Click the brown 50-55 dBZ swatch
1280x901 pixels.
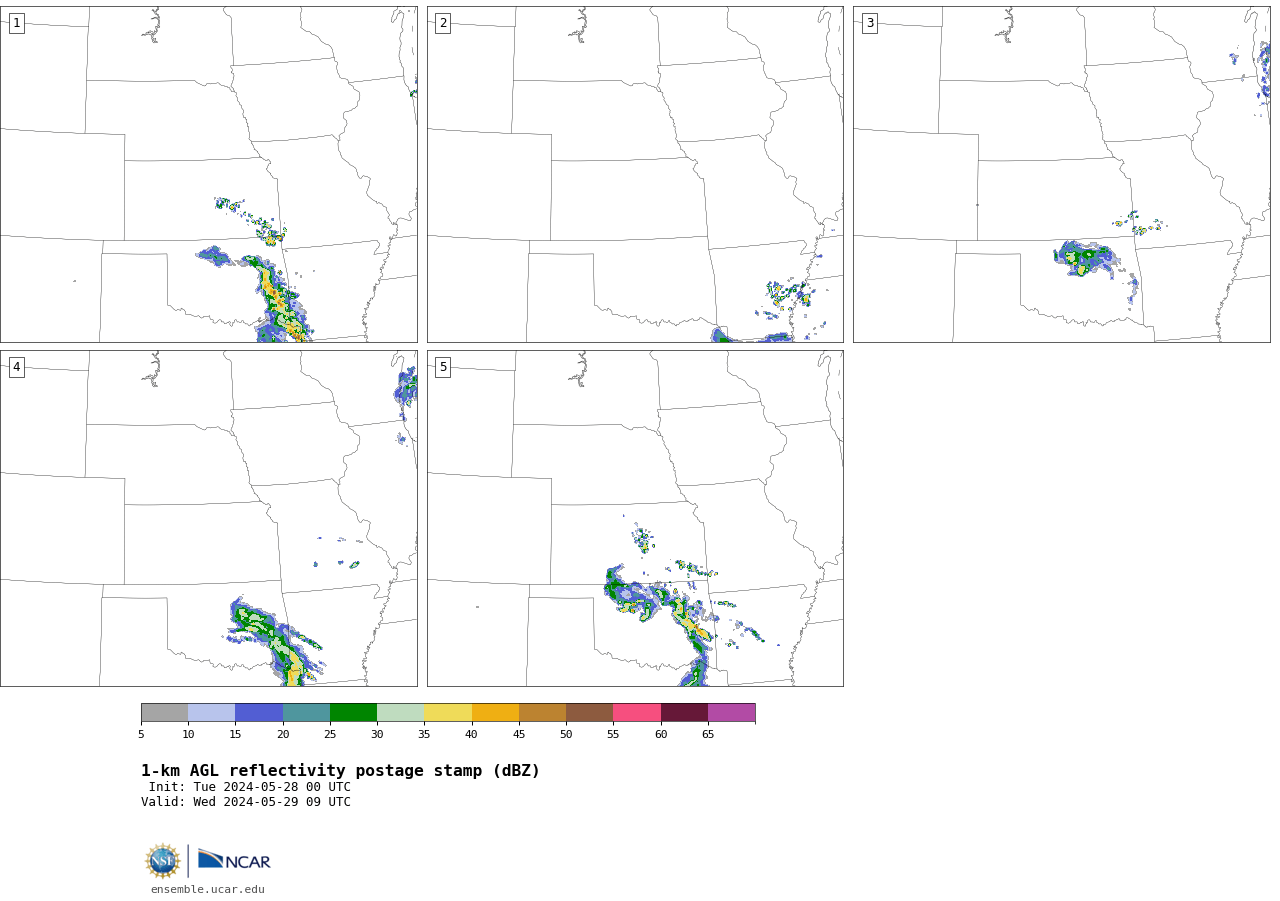pyautogui.click(x=590, y=713)
